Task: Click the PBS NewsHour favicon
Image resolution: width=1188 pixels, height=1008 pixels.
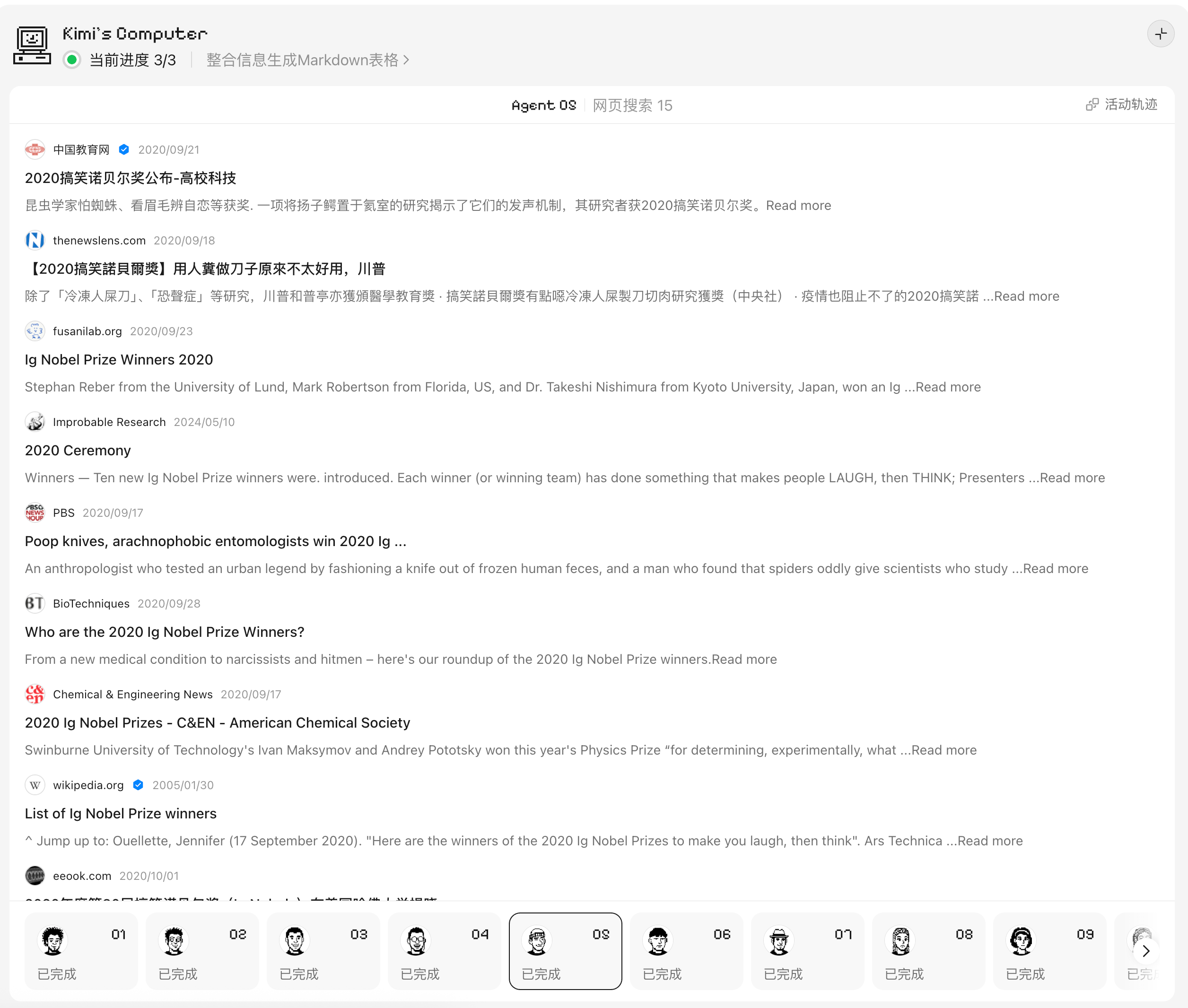Action: click(x=35, y=513)
